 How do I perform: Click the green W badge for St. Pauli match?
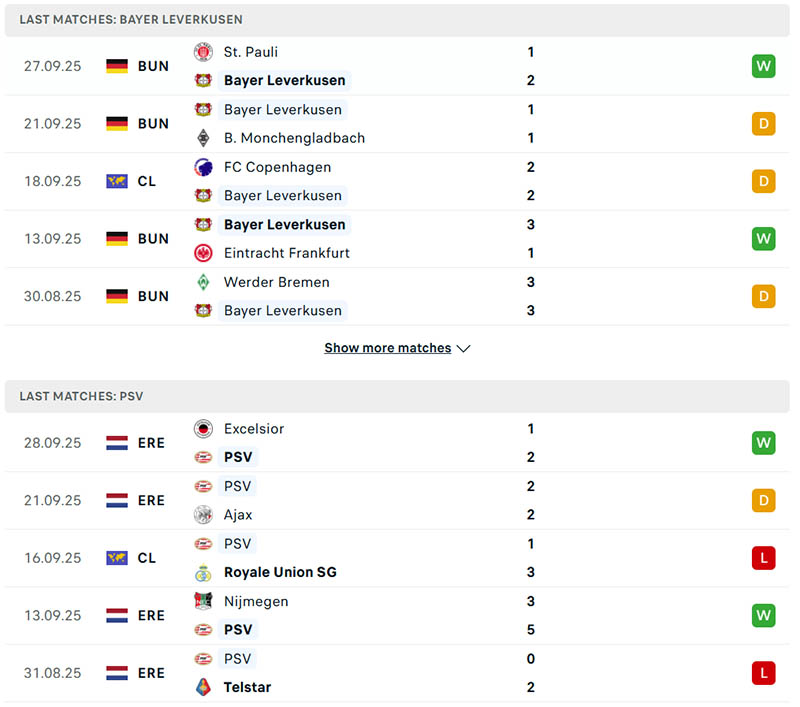pyautogui.click(x=763, y=66)
